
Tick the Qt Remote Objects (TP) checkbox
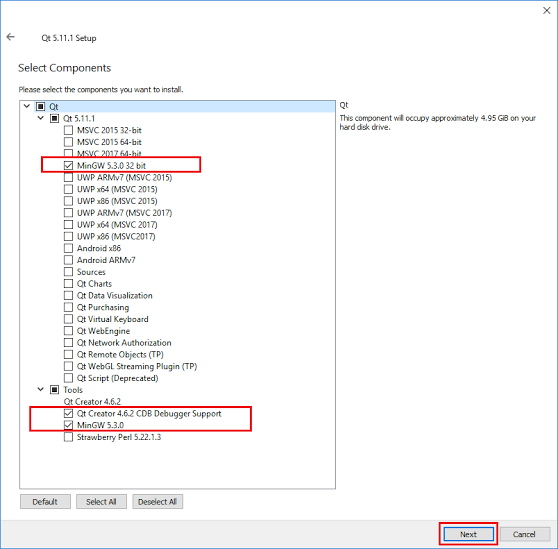pos(68,354)
